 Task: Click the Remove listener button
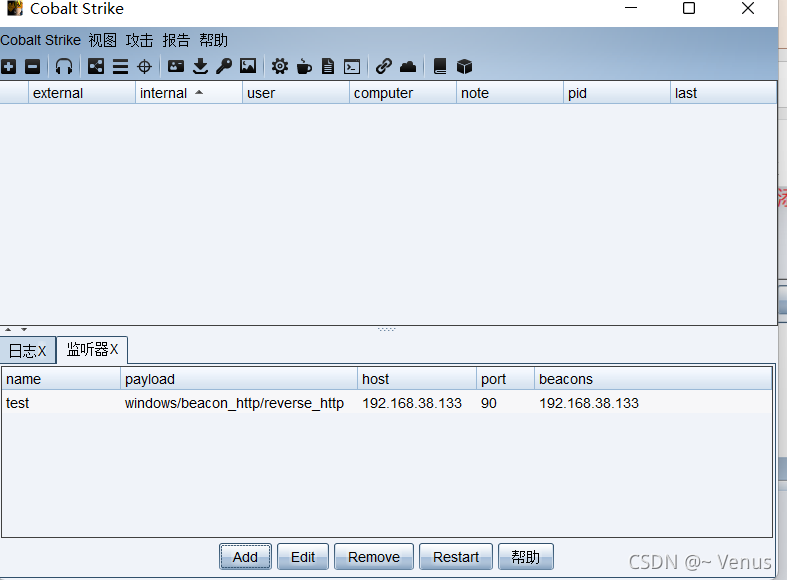pos(374,557)
